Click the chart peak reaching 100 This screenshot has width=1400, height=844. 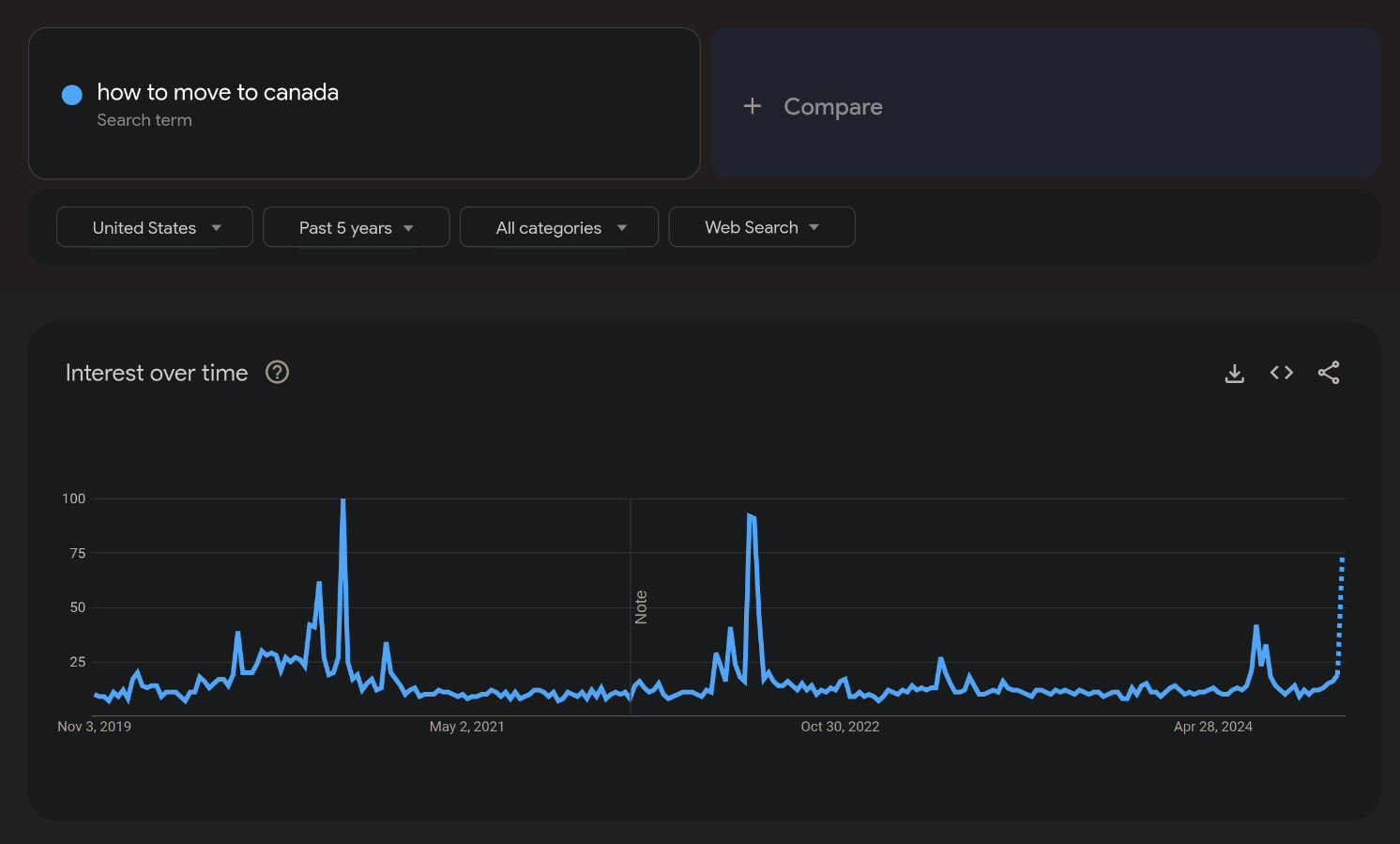pos(343,501)
